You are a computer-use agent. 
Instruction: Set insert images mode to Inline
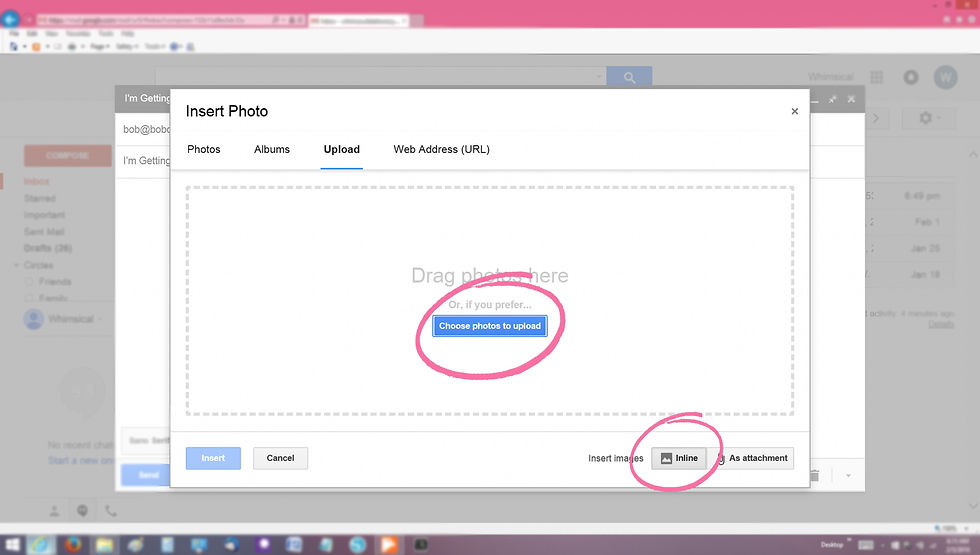click(679, 458)
